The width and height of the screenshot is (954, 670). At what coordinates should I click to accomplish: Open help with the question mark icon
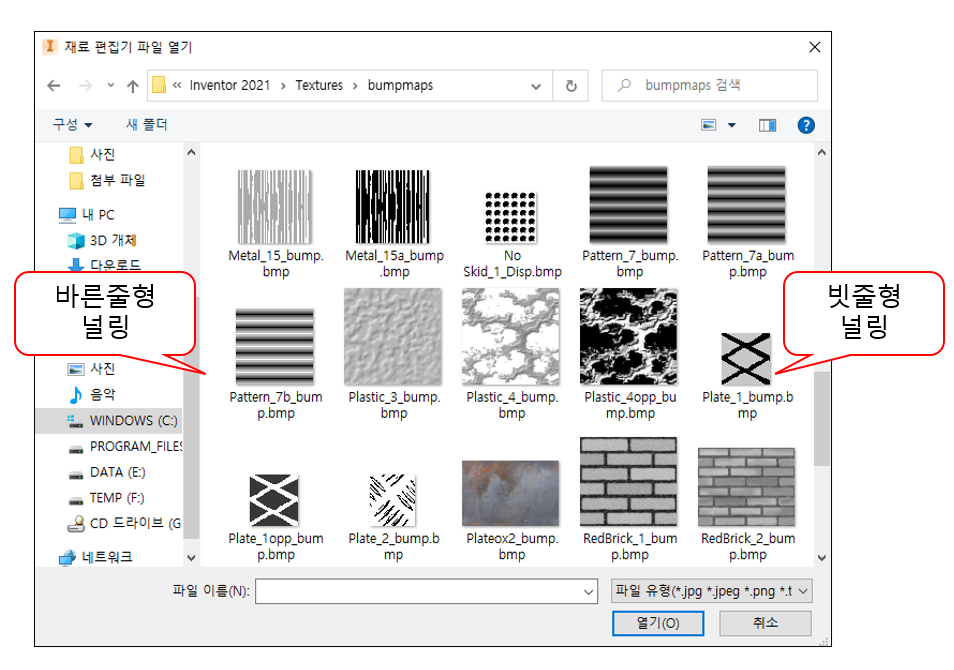[x=806, y=125]
